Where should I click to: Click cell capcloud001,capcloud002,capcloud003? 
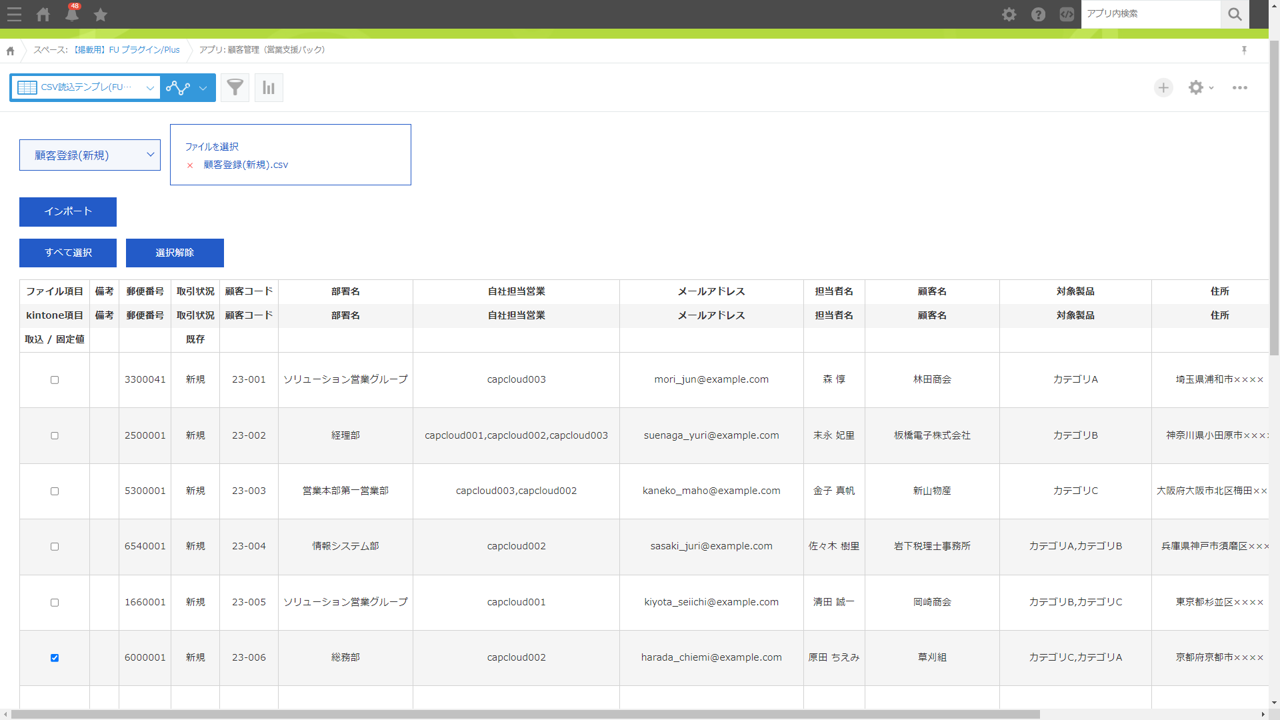point(516,436)
